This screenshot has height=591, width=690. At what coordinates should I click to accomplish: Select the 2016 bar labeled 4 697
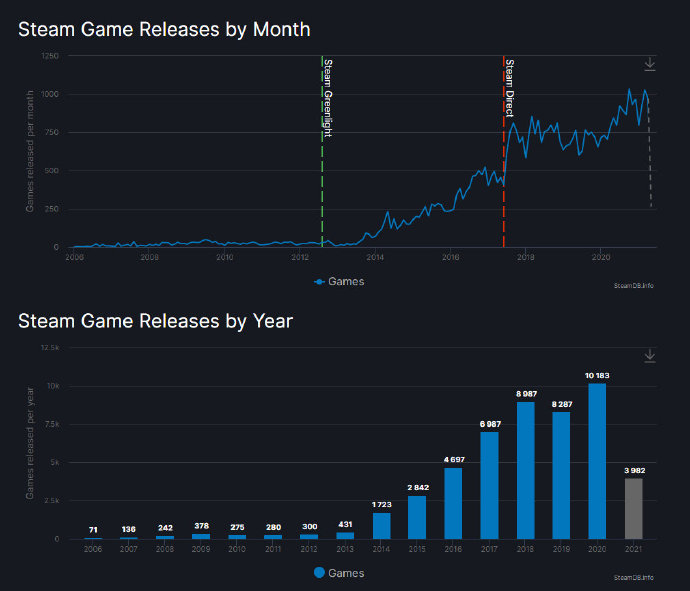pyautogui.click(x=453, y=503)
